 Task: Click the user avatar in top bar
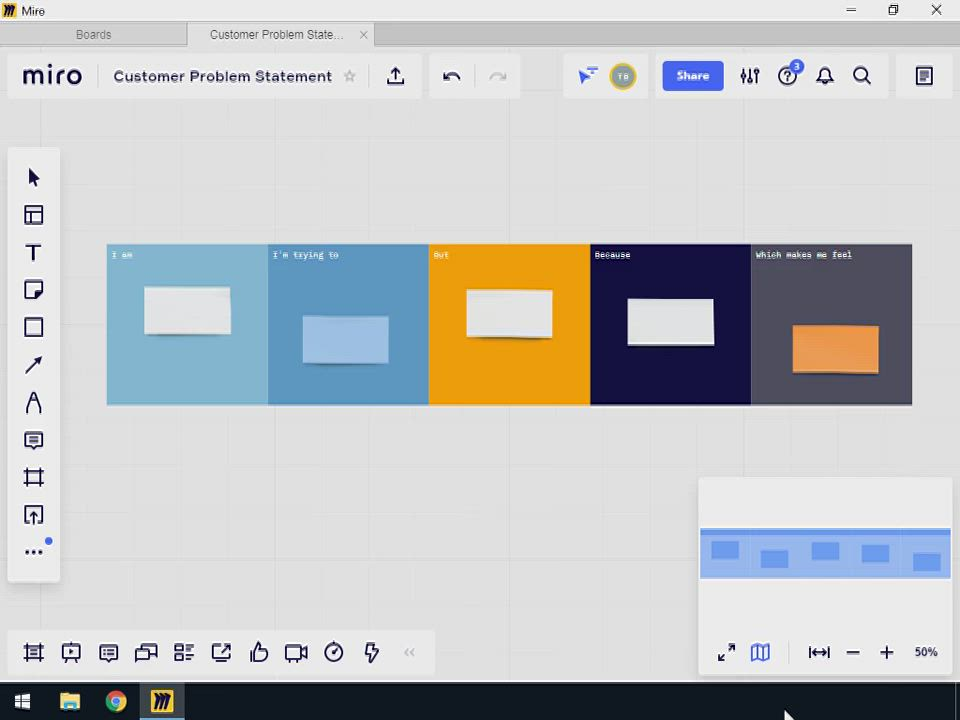[623, 77]
